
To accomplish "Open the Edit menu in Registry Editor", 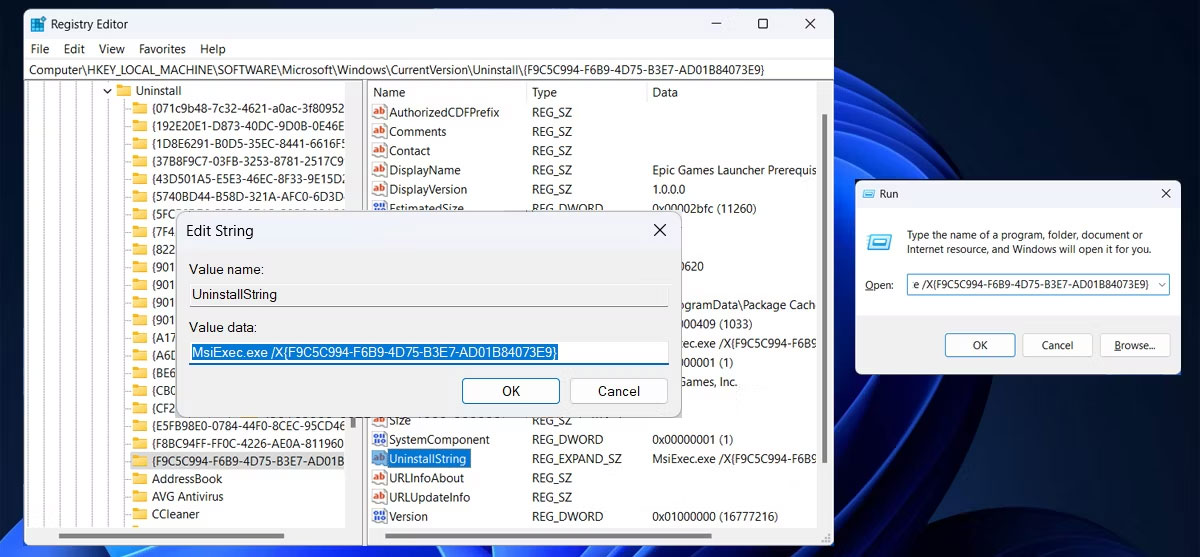I will tap(74, 49).
